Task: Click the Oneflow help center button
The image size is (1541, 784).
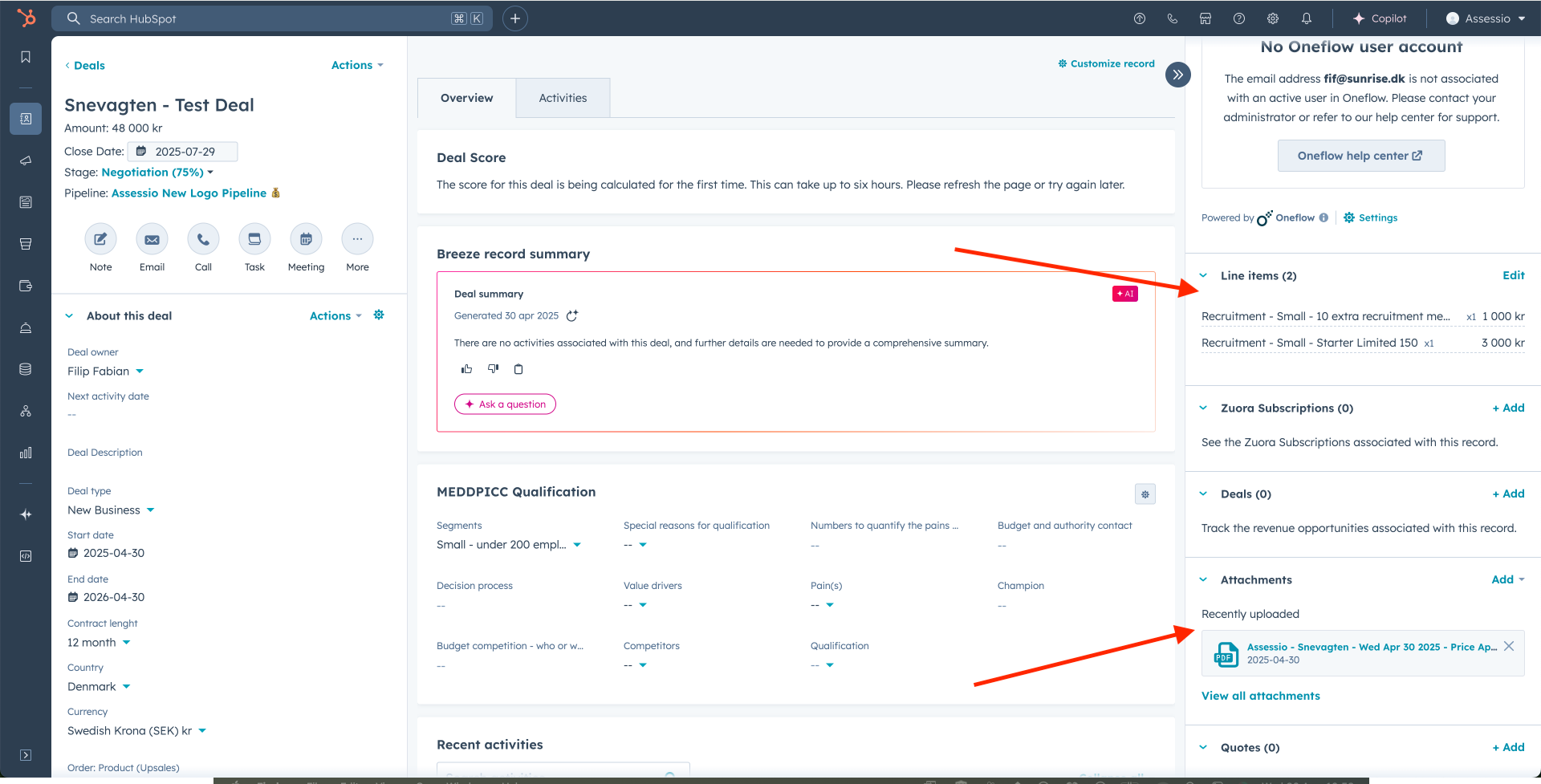Action: pos(1360,156)
